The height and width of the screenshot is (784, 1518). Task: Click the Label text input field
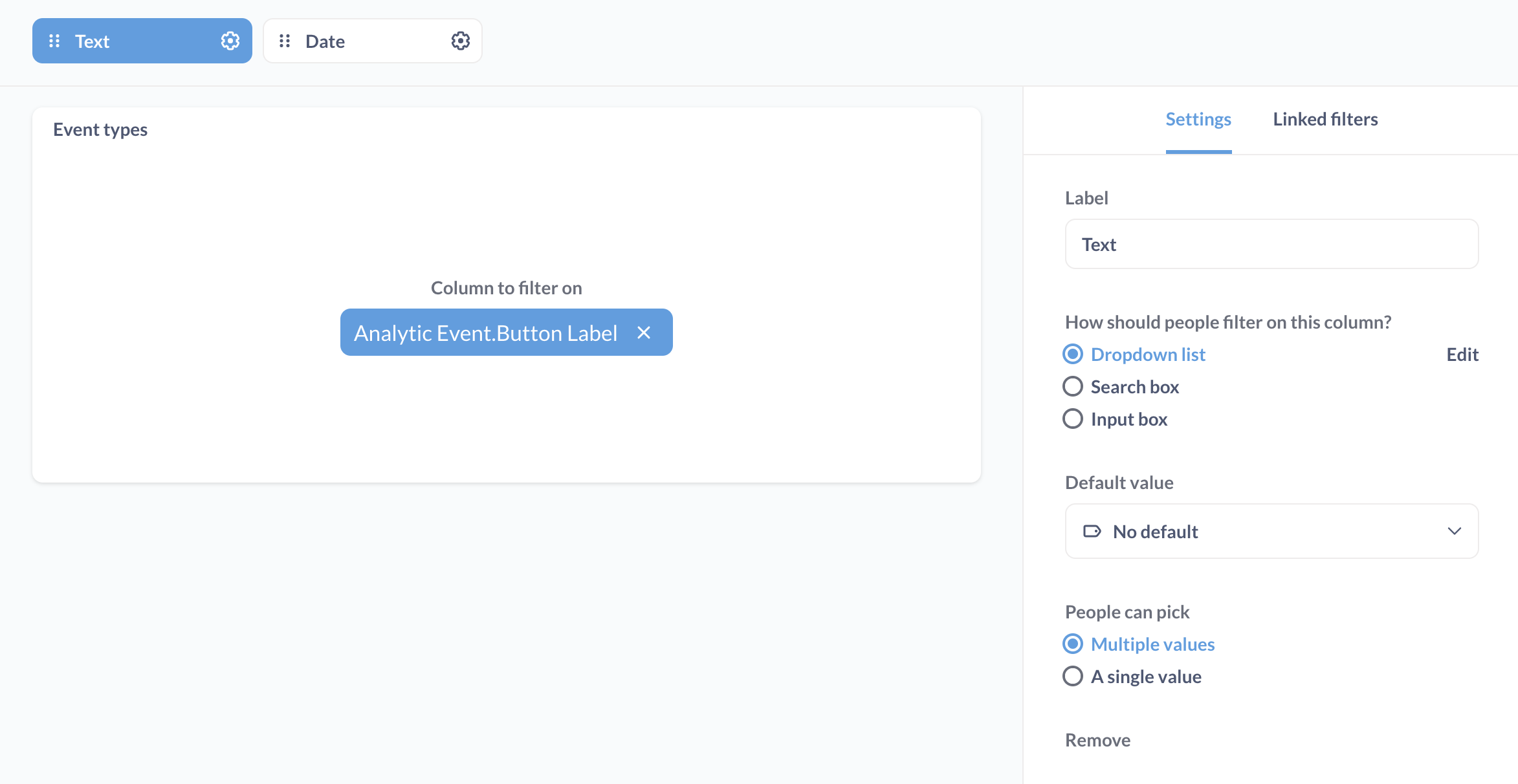point(1271,244)
